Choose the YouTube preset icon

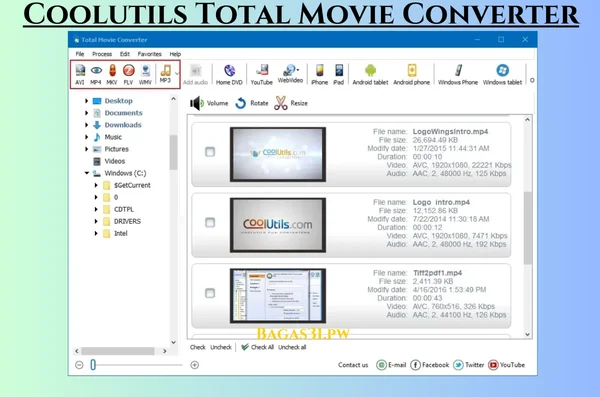tap(261, 74)
